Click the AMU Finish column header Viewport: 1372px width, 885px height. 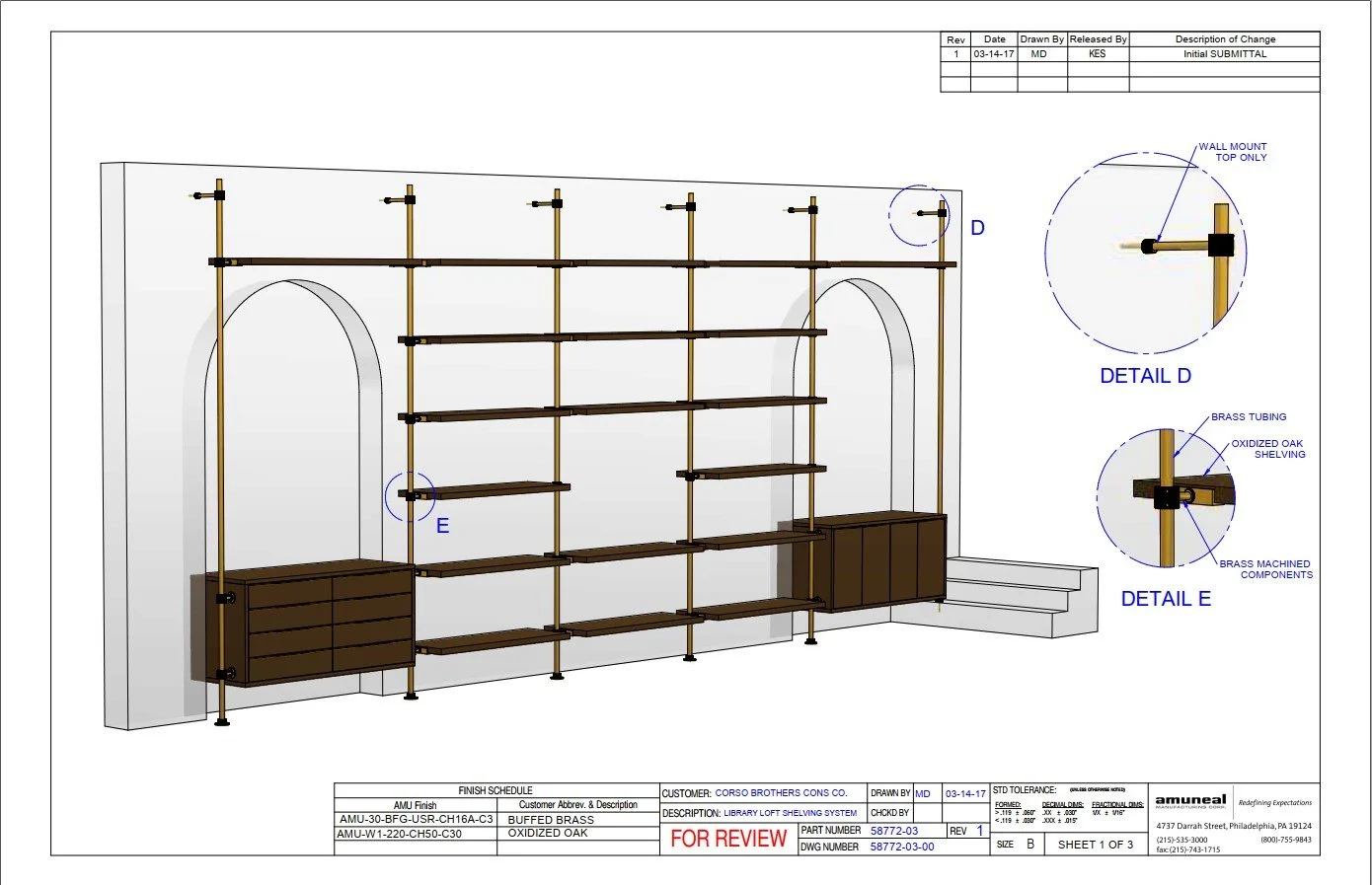pyautogui.click(x=415, y=805)
